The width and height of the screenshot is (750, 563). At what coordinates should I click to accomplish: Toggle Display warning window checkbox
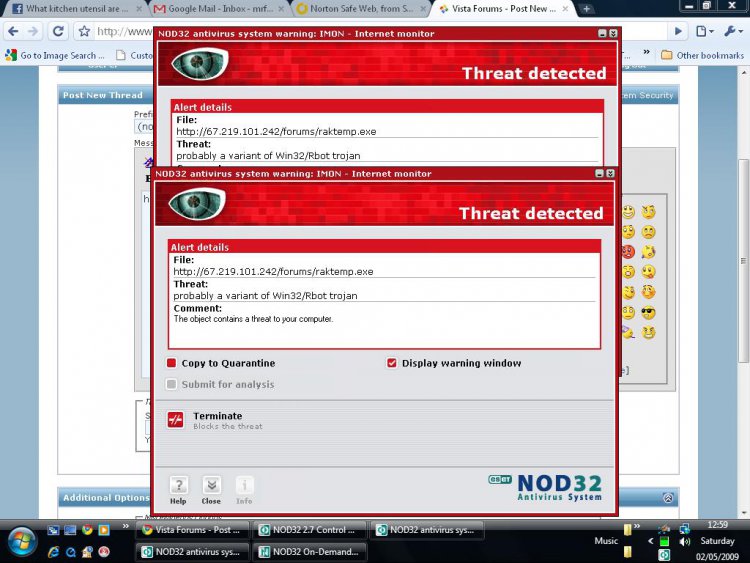click(392, 363)
